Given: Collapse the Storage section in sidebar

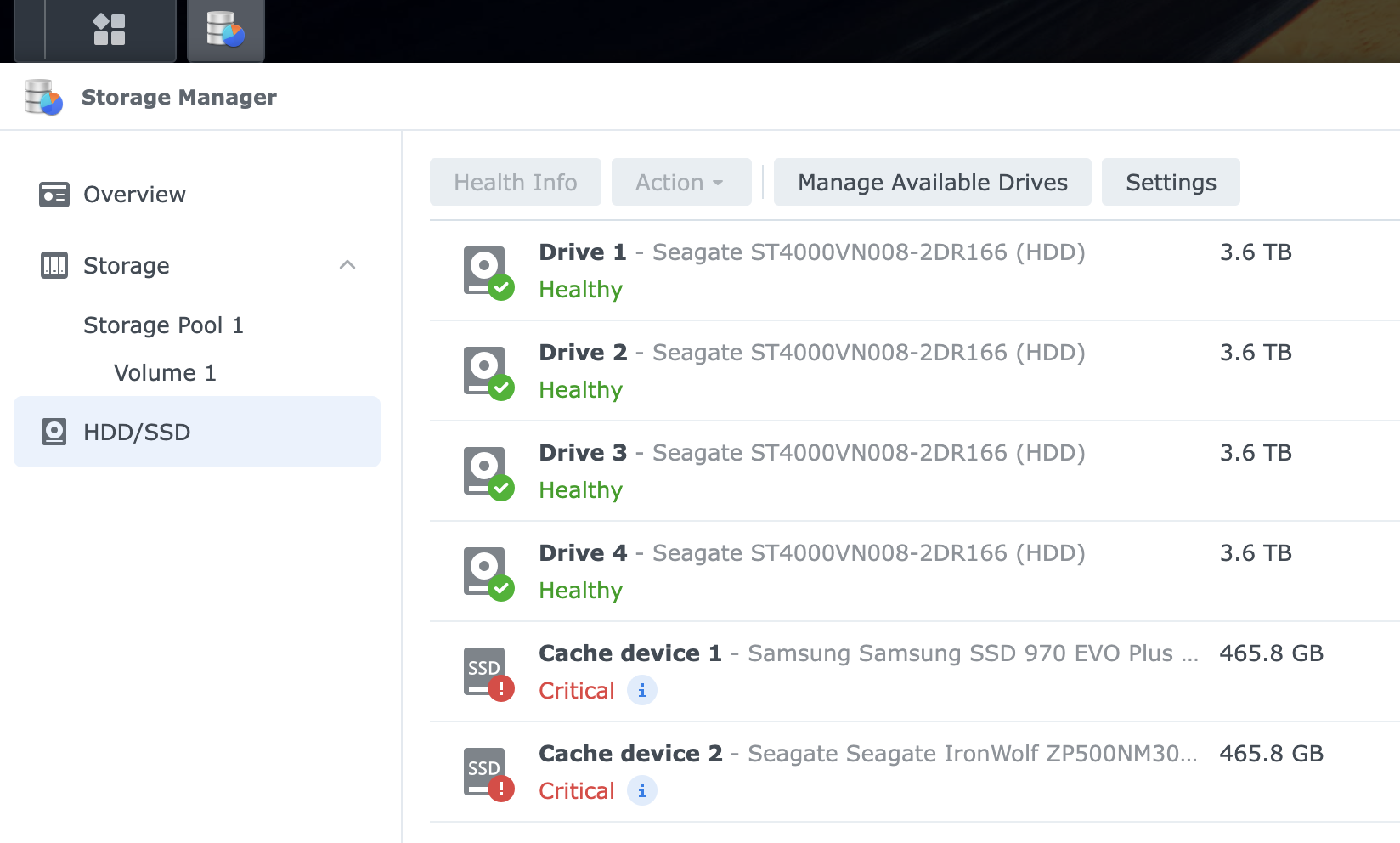Looking at the screenshot, I should point(347,265).
